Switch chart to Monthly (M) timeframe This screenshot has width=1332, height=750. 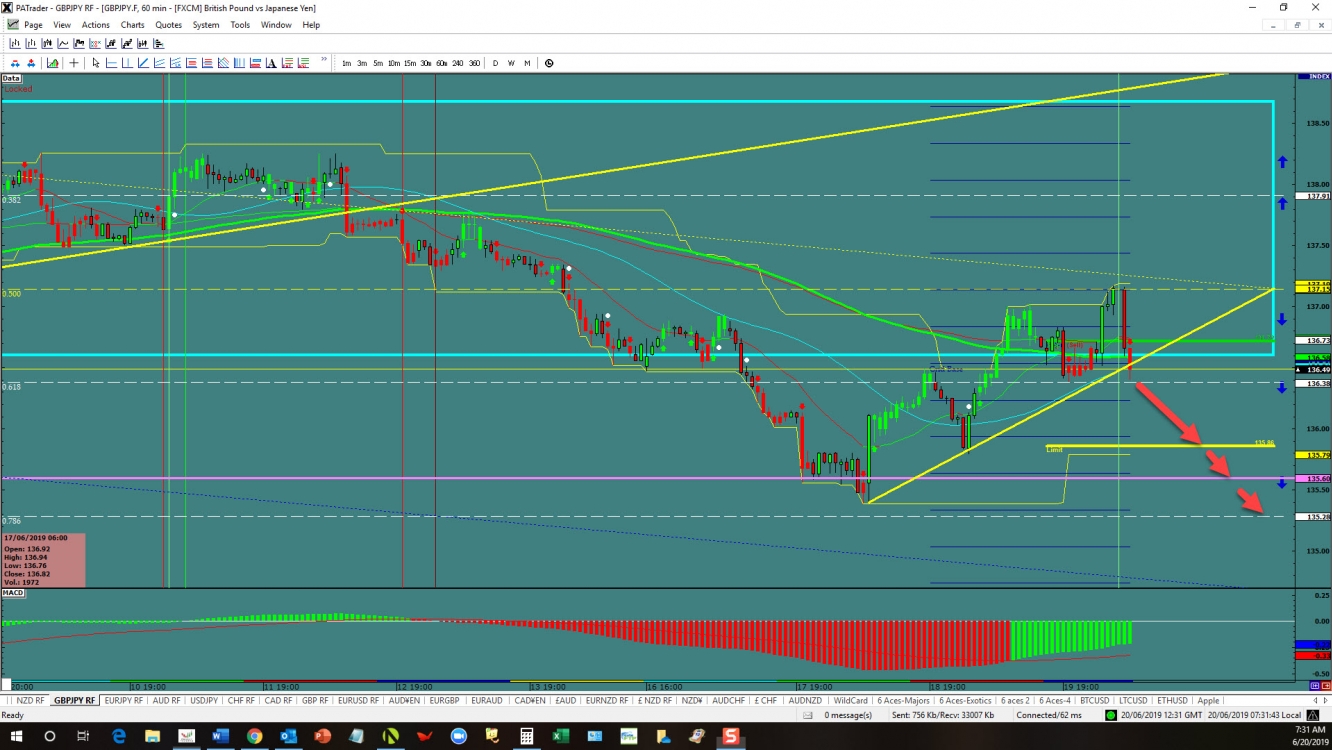pos(527,63)
